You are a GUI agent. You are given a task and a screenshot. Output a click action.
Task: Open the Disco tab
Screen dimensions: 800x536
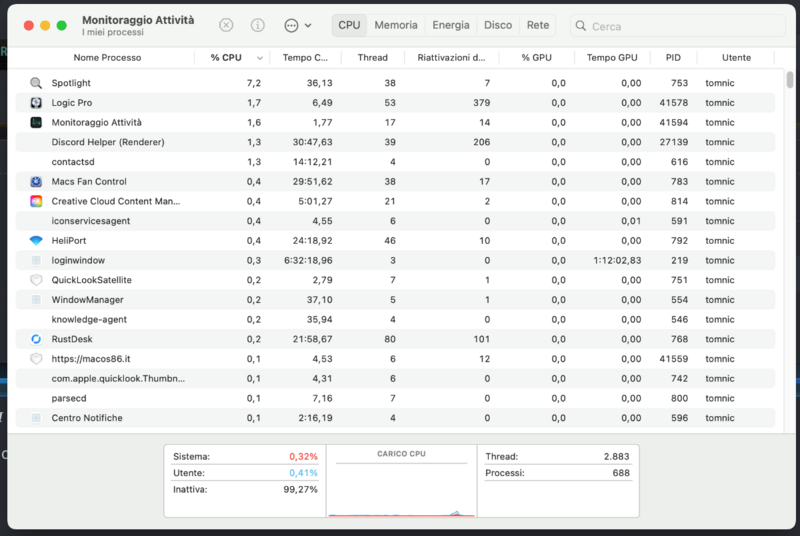coord(498,25)
